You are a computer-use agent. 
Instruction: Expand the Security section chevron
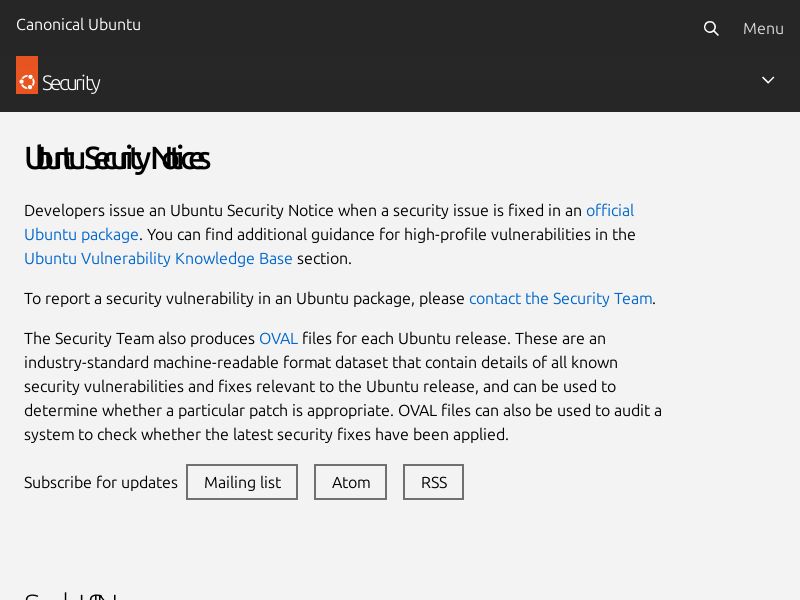click(768, 80)
